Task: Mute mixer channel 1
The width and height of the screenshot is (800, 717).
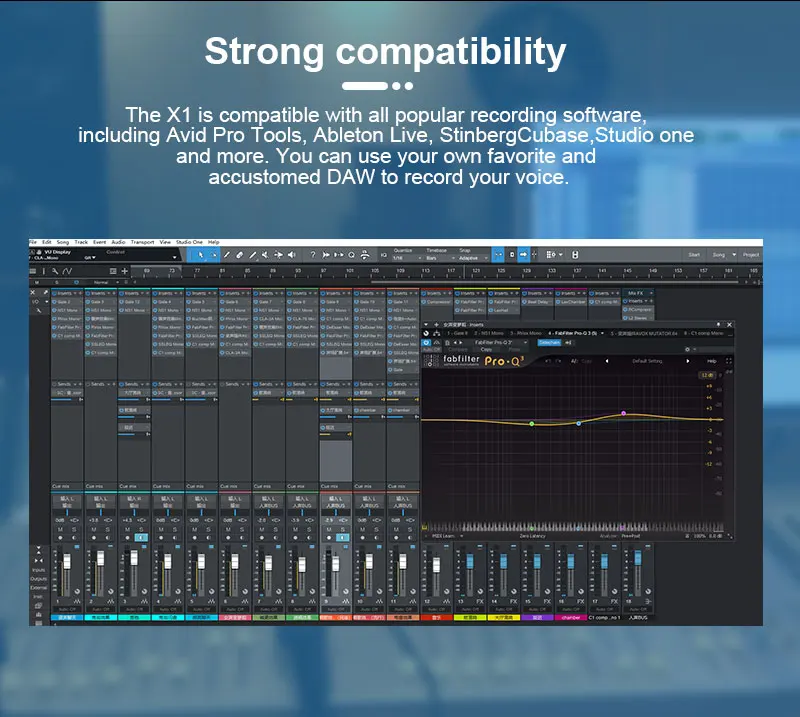Action: [61, 530]
